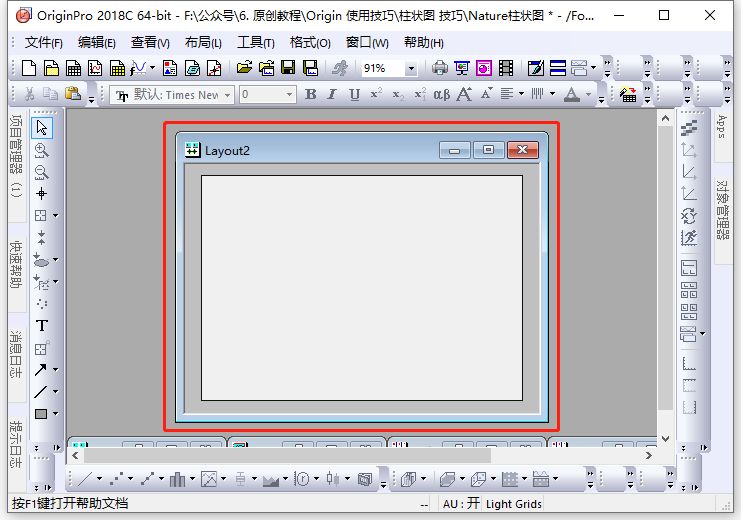
Task: Click the film strip video icon
Action: pyautogui.click(x=506, y=69)
